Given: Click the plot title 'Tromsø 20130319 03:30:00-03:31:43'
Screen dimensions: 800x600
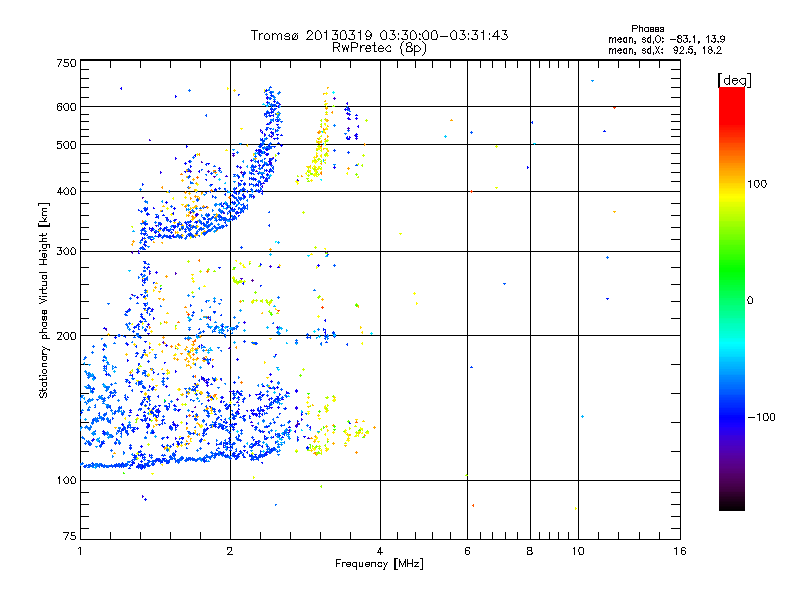Looking at the screenshot, I should (x=379, y=35).
